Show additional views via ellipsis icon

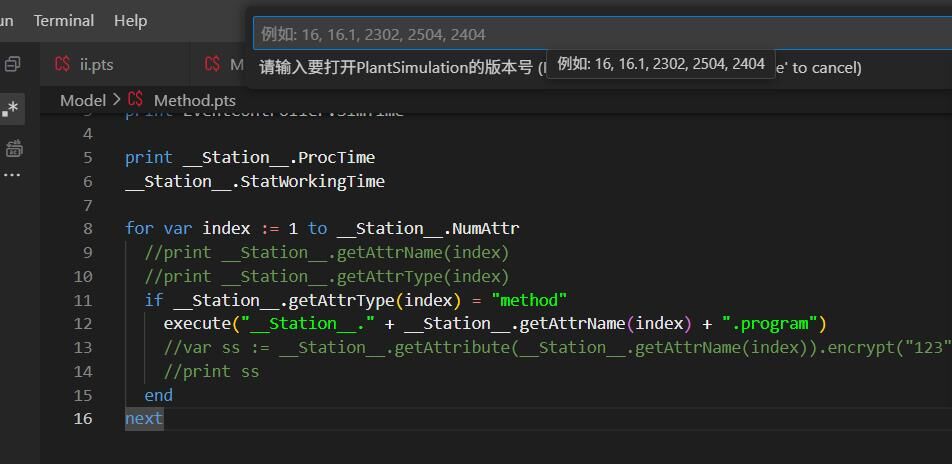coord(12,175)
